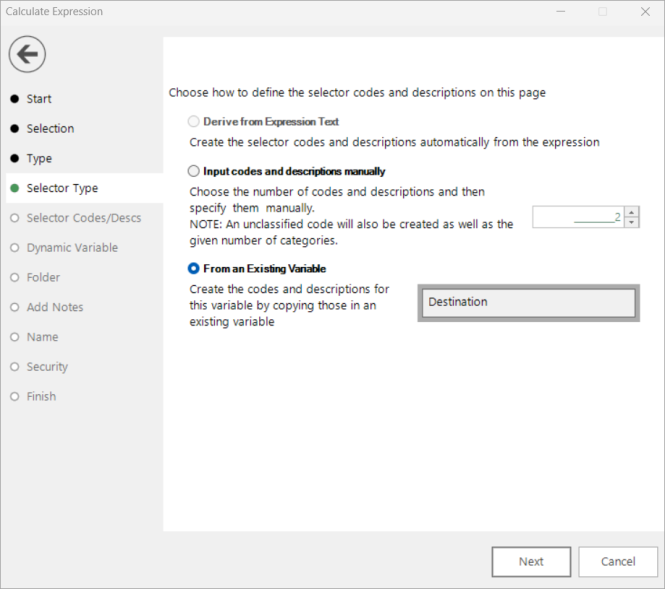Increase the number of codes with up arrow
Screen dimensions: 665x589
pos(631,212)
